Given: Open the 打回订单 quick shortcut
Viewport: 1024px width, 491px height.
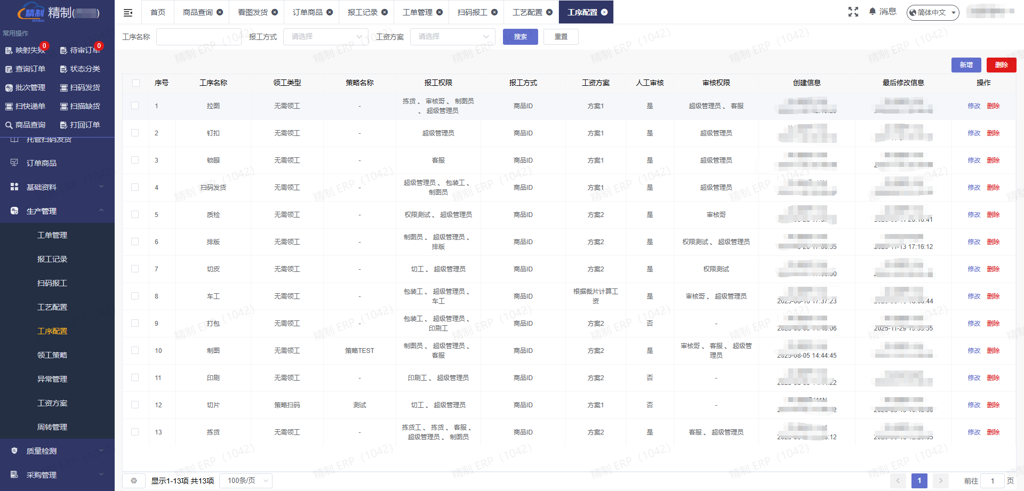Looking at the screenshot, I should pyautogui.click(x=80, y=125).
